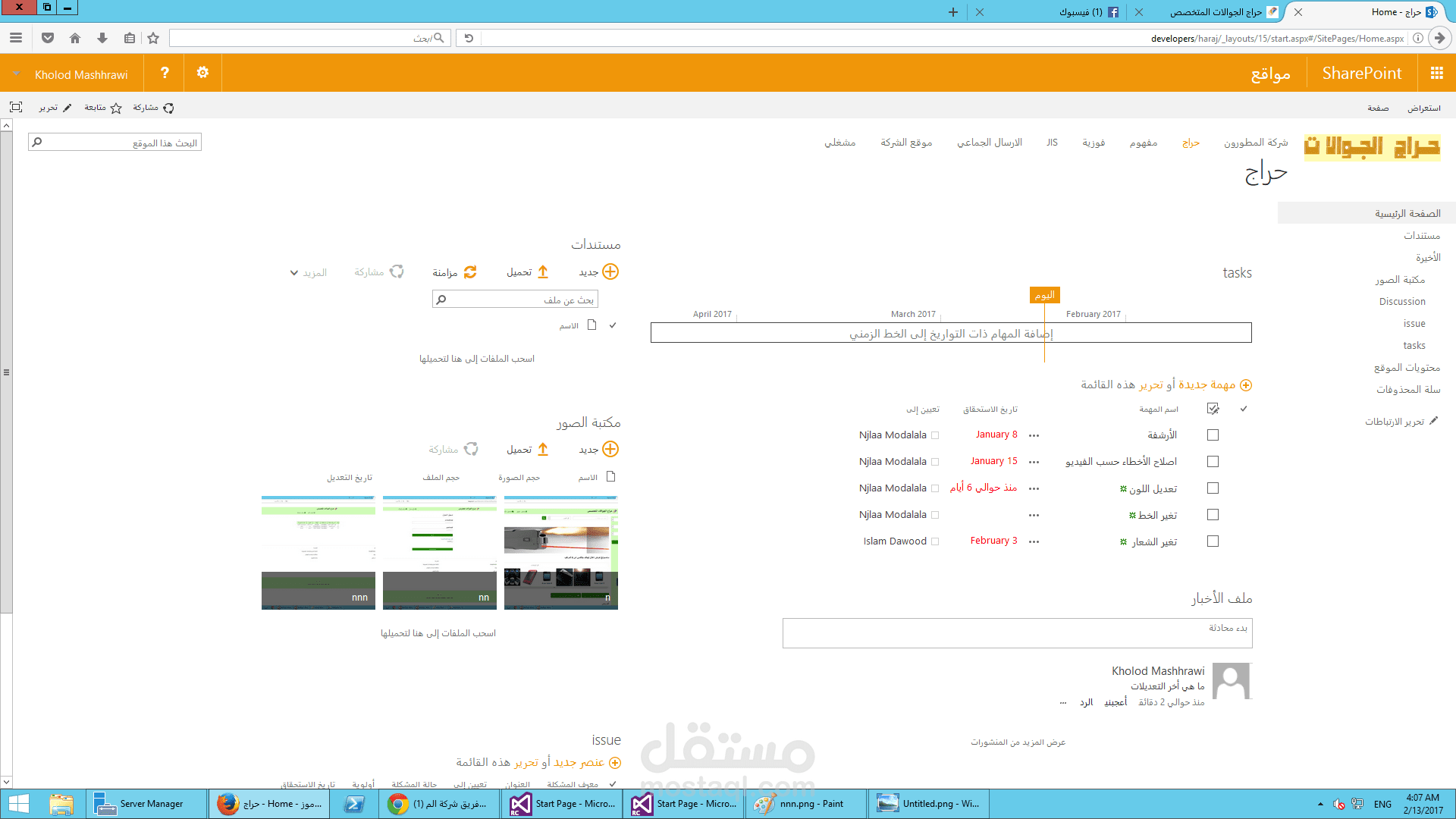
Task: Open the Kholod Mashhrawi user menu arrow
Action: point(16,74)
